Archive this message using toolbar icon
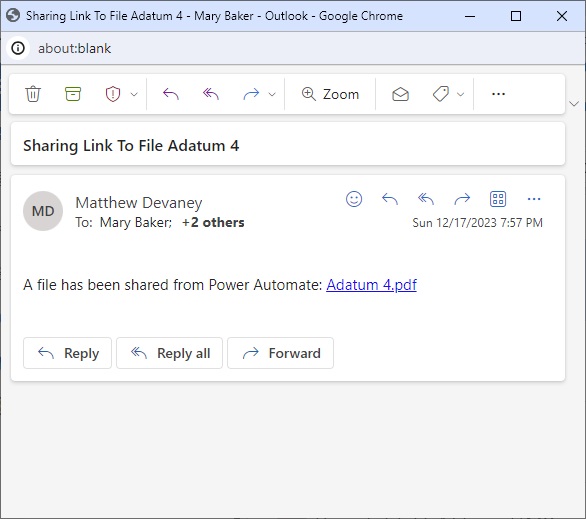Screen dimensions: 586x519 pos(73,94)
